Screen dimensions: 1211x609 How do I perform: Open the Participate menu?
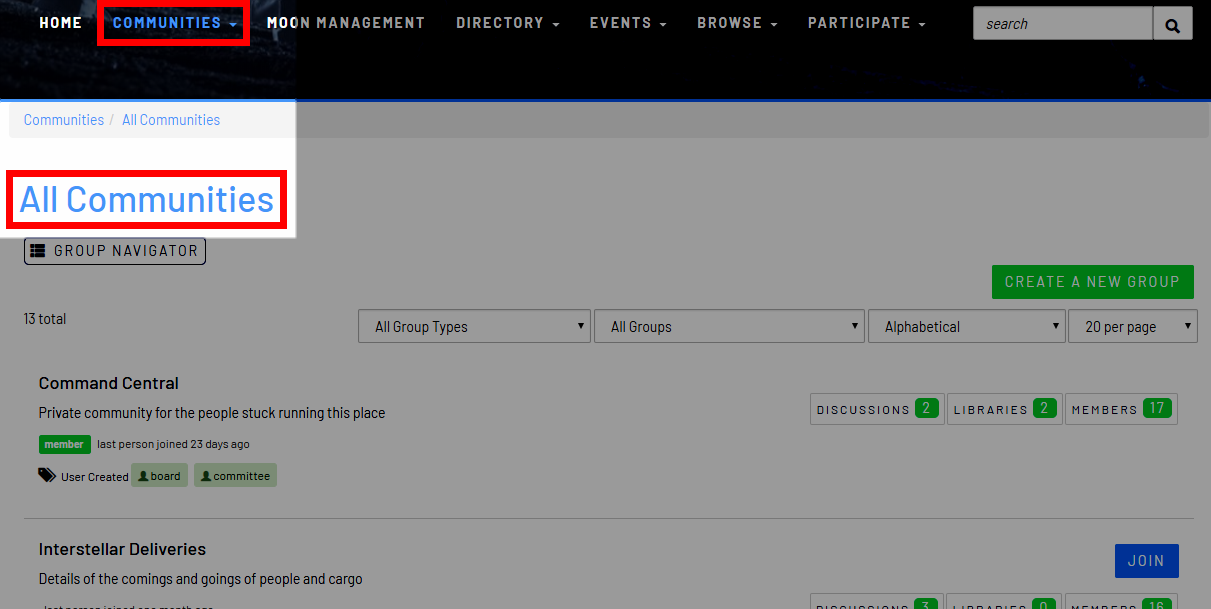coord(867,23)
